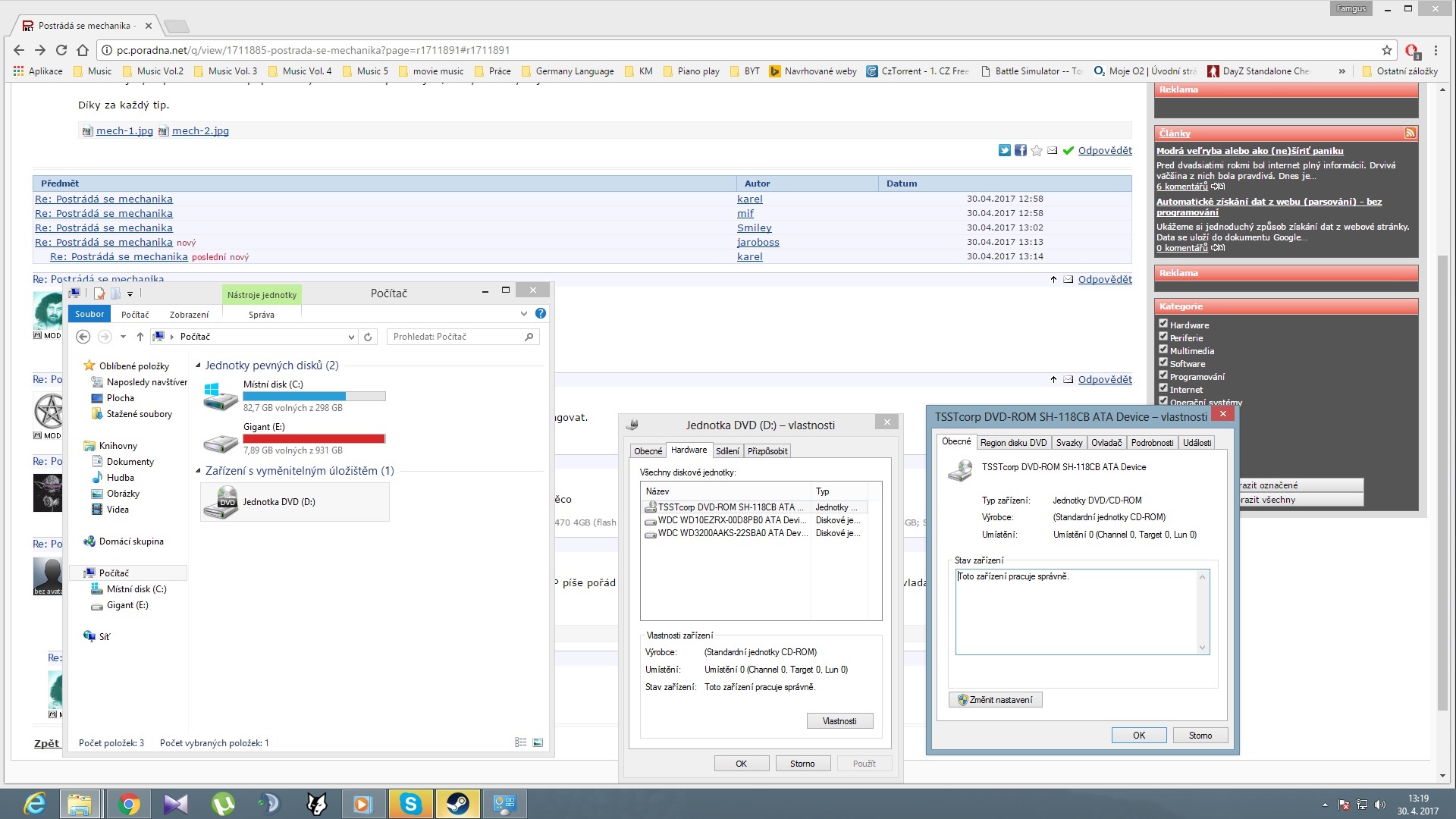The image size is (1456, 819).
Task: Collapse Jednotky pevných disků group
Action: [199, 366]
